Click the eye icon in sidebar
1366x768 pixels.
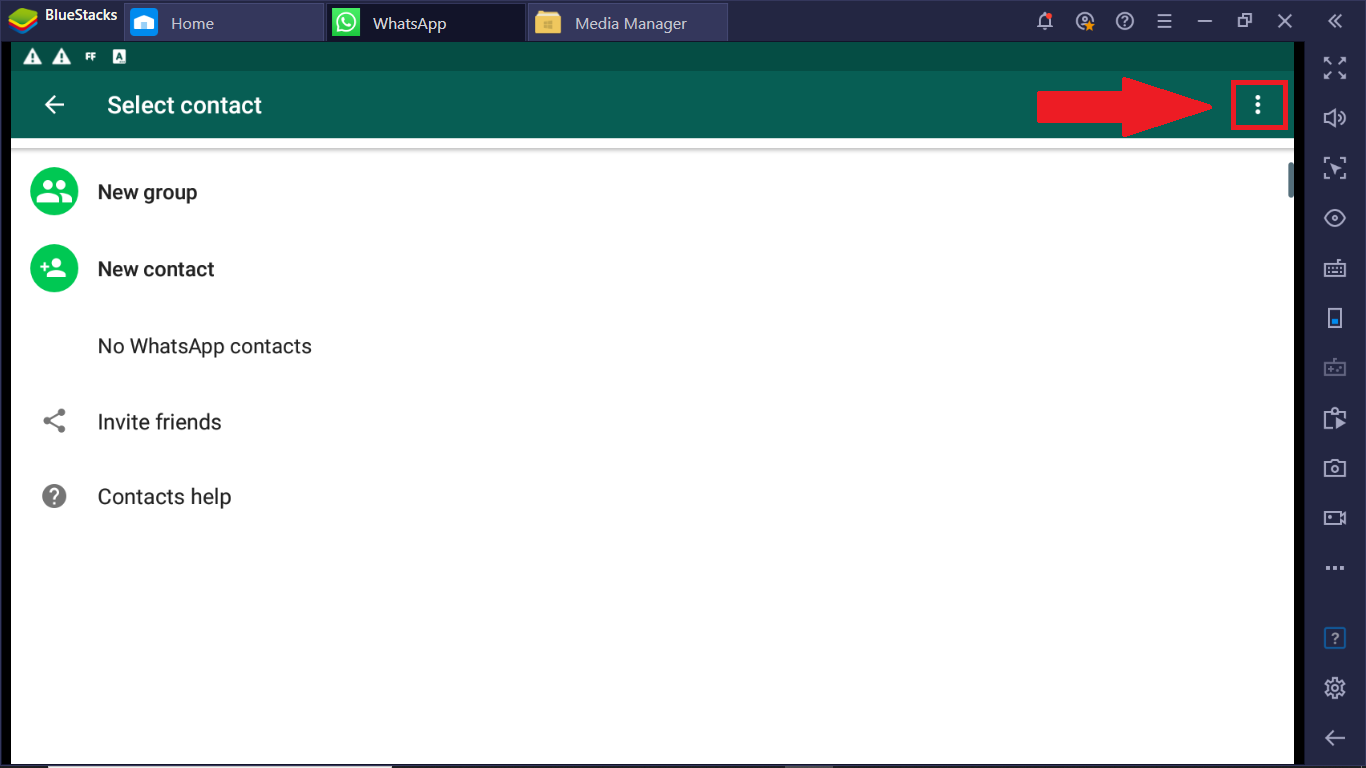click(x=1335, y=218)
